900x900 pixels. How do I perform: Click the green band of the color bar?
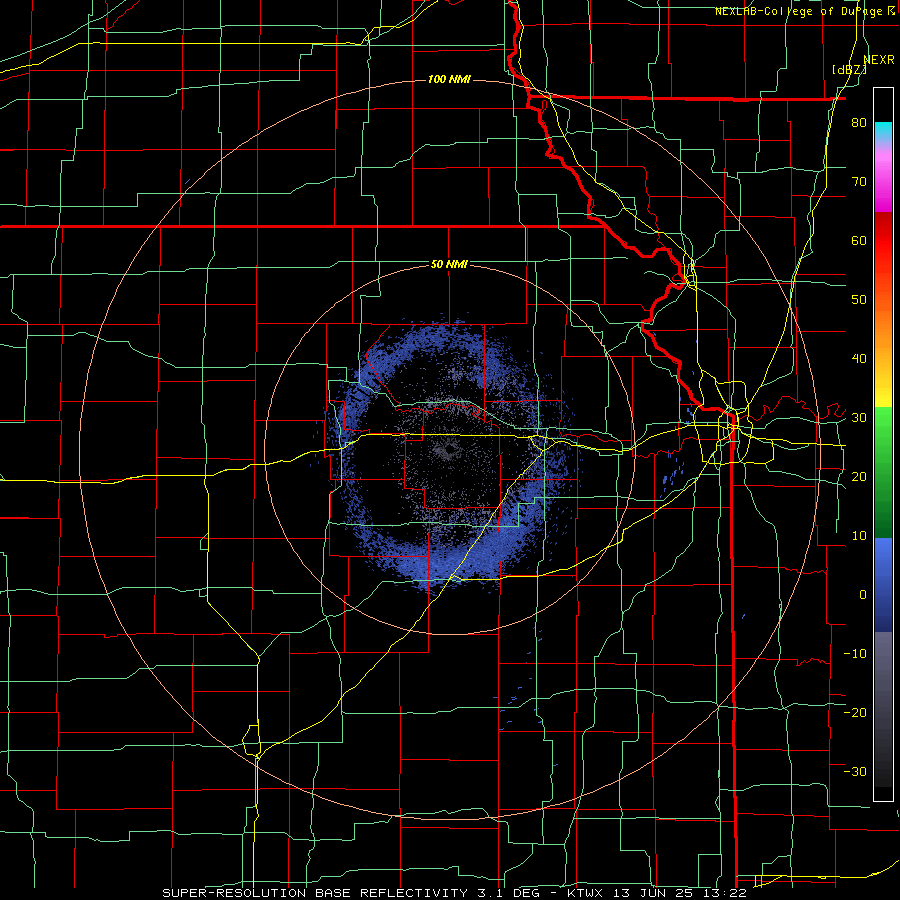pos(883,472)
